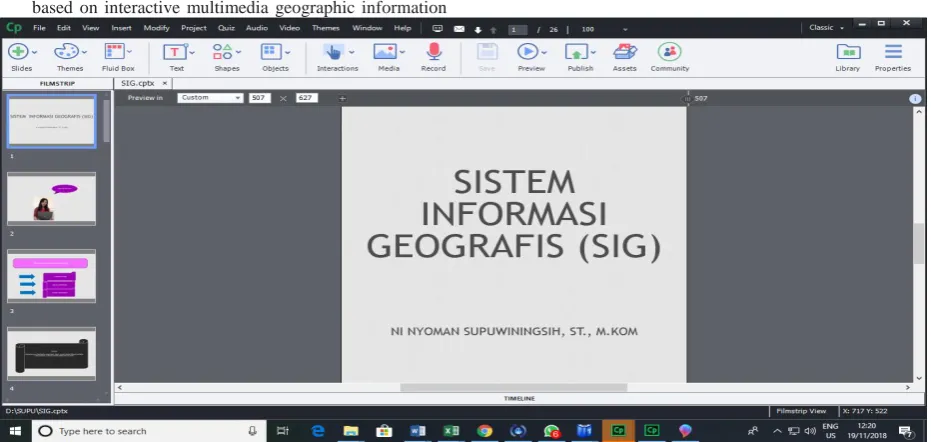Click the current slide number field
This screenshot has width=931, height=442.
click(517, 30)
